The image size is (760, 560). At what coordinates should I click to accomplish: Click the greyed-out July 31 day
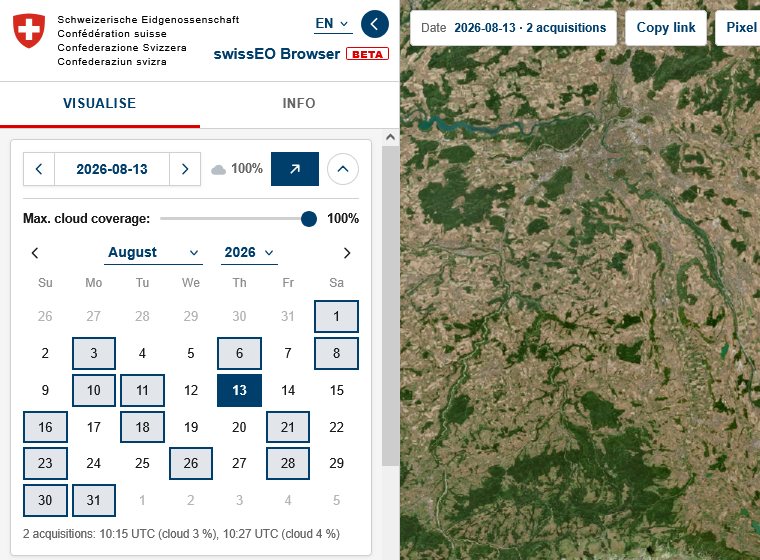pyautogui.click(x=288, y=317)
